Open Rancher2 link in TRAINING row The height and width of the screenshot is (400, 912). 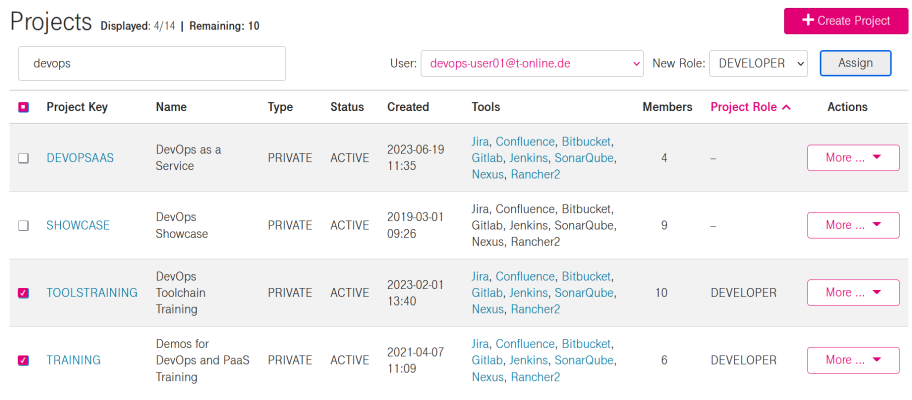point(535,376)
